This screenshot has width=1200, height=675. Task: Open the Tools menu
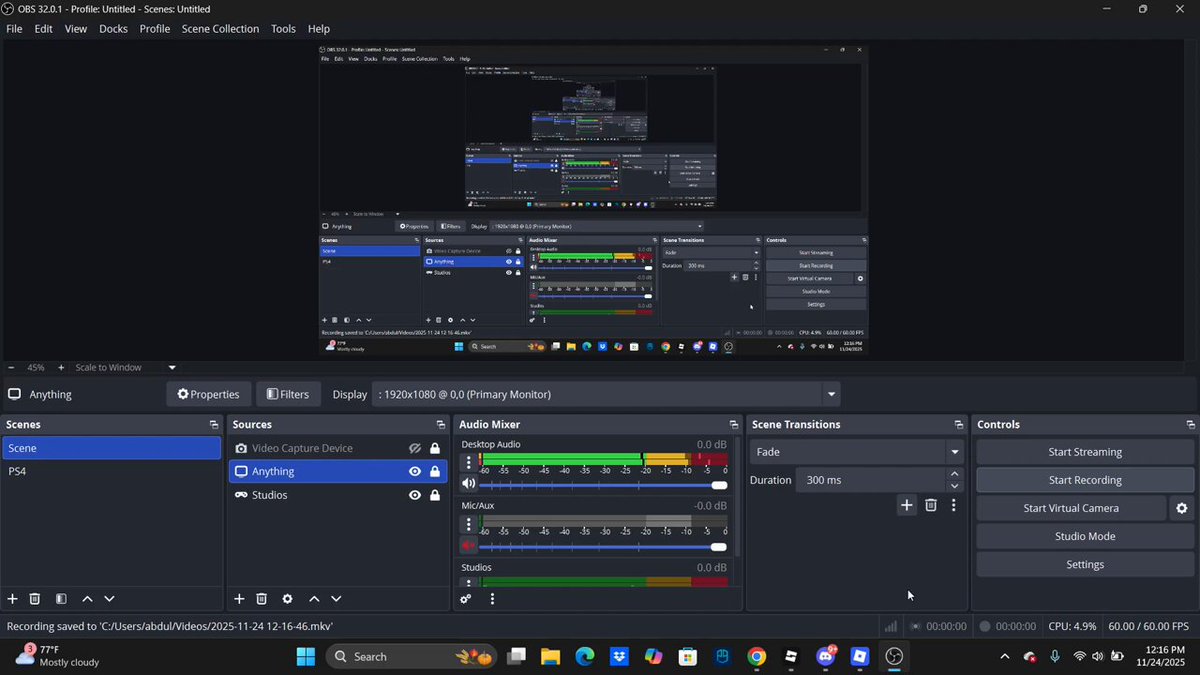(283, 29)
